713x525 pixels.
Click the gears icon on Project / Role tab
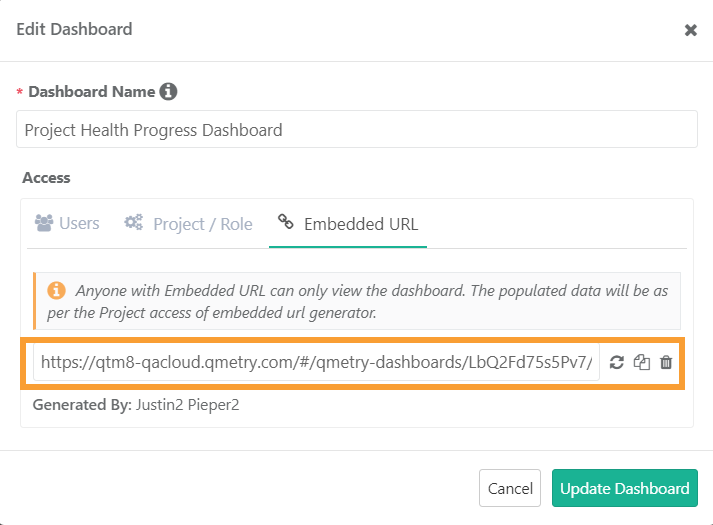(133, 223)
